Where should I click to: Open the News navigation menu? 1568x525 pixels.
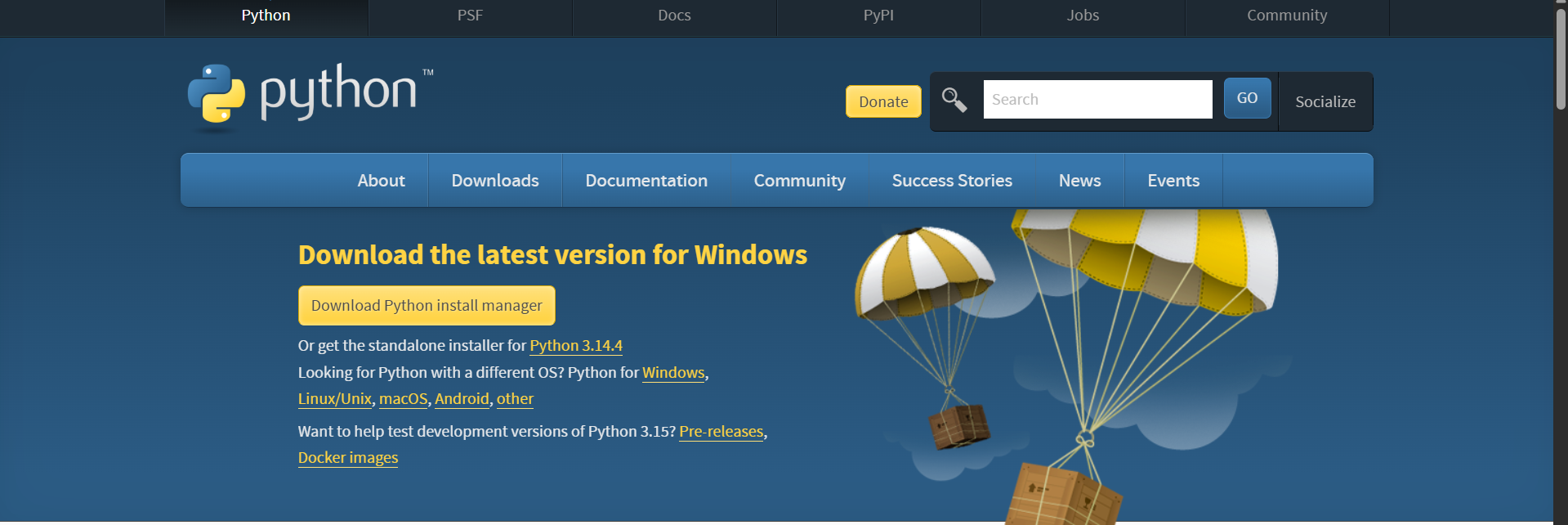click(1080, 180)
